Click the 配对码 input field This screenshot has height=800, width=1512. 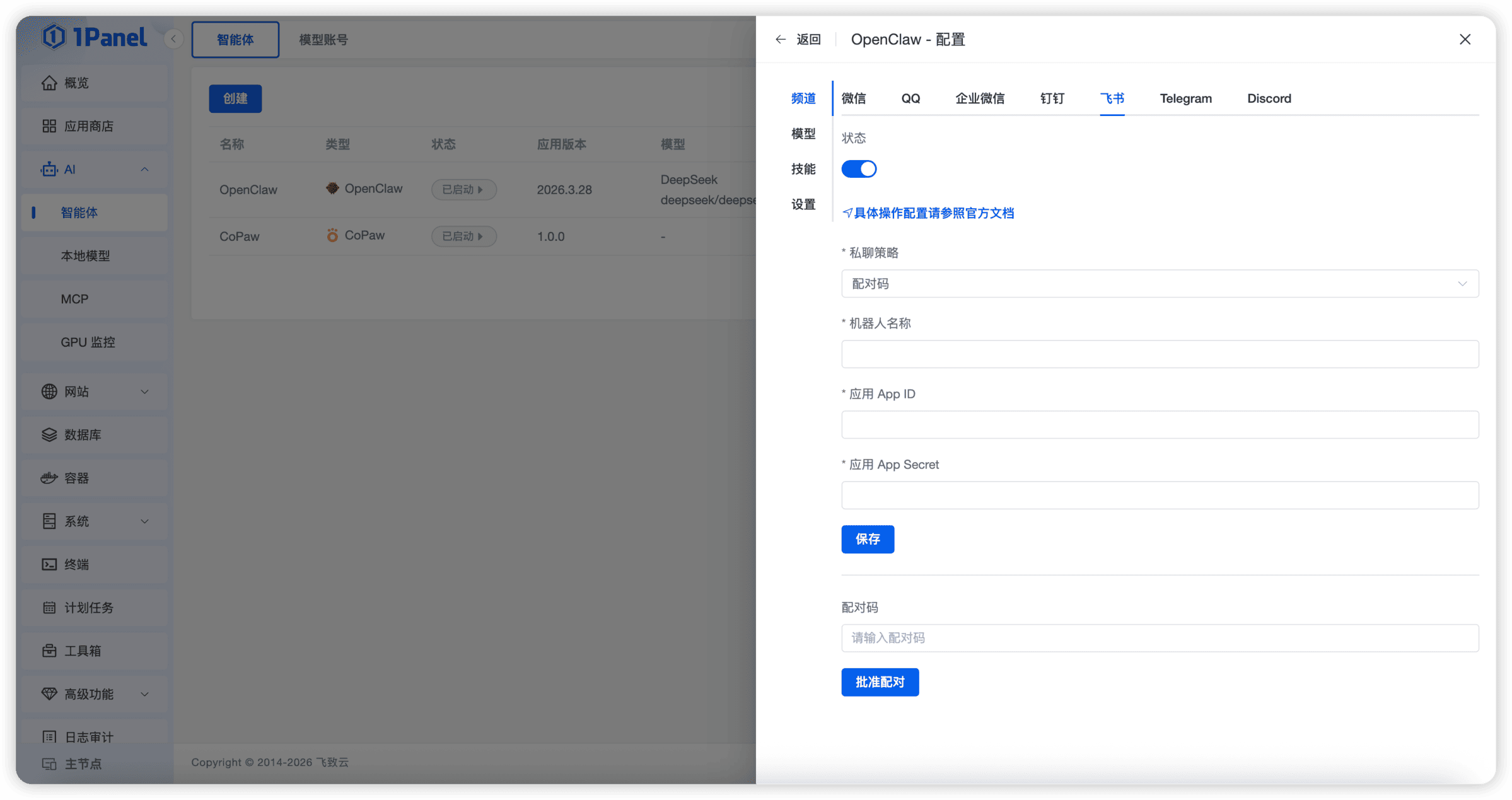click(1159, 638)
